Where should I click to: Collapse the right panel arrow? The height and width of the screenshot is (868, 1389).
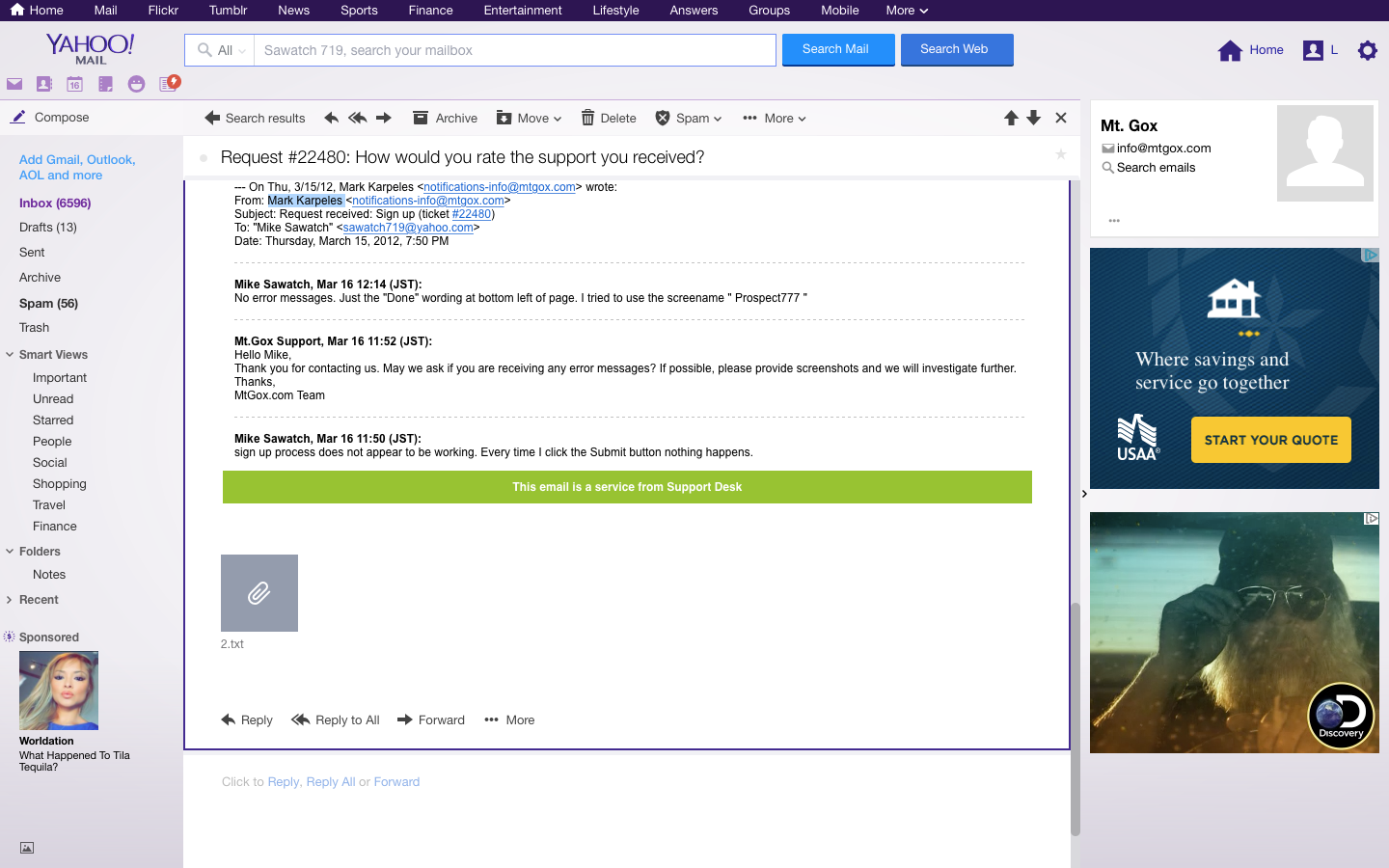(1084, 494)
